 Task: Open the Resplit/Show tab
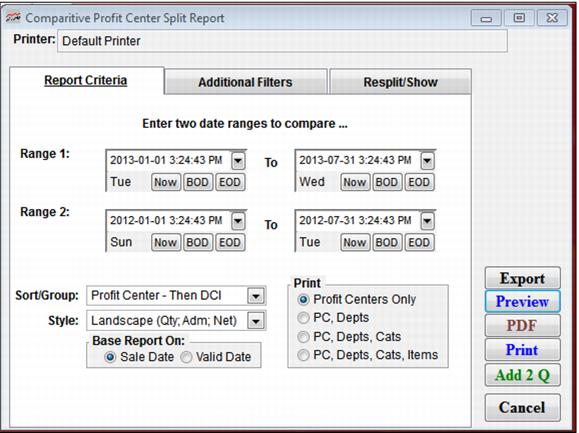coord(400,82)
